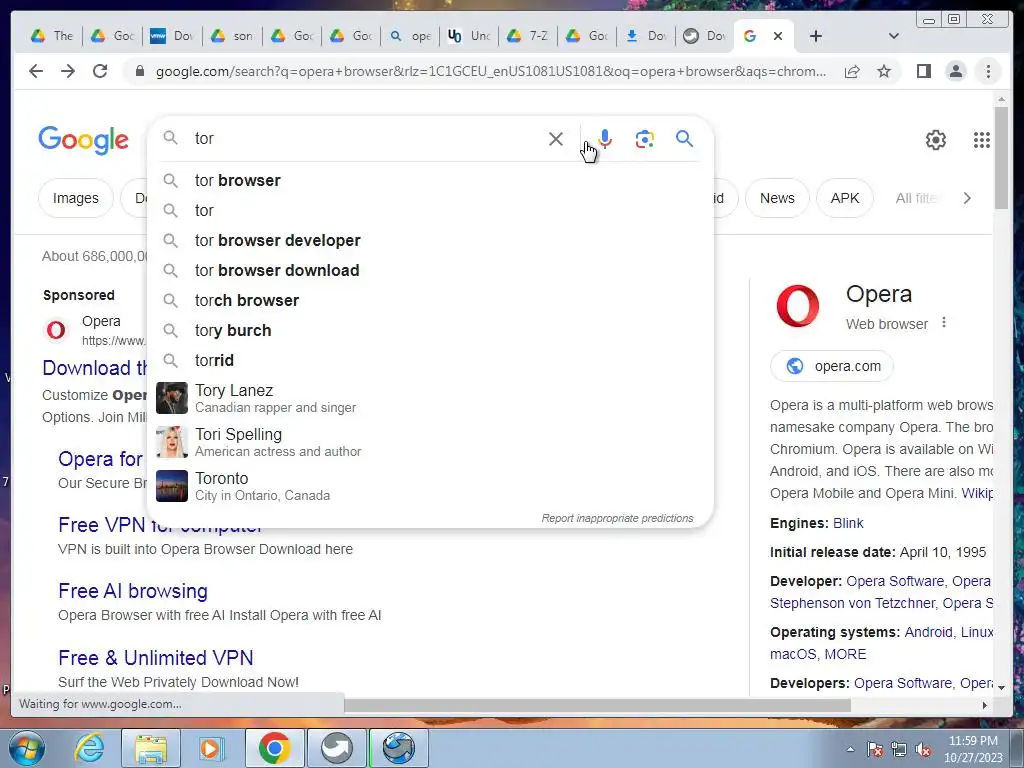Click the share page icon in address bar
1024x768 pixels.
tap(852, 71)
